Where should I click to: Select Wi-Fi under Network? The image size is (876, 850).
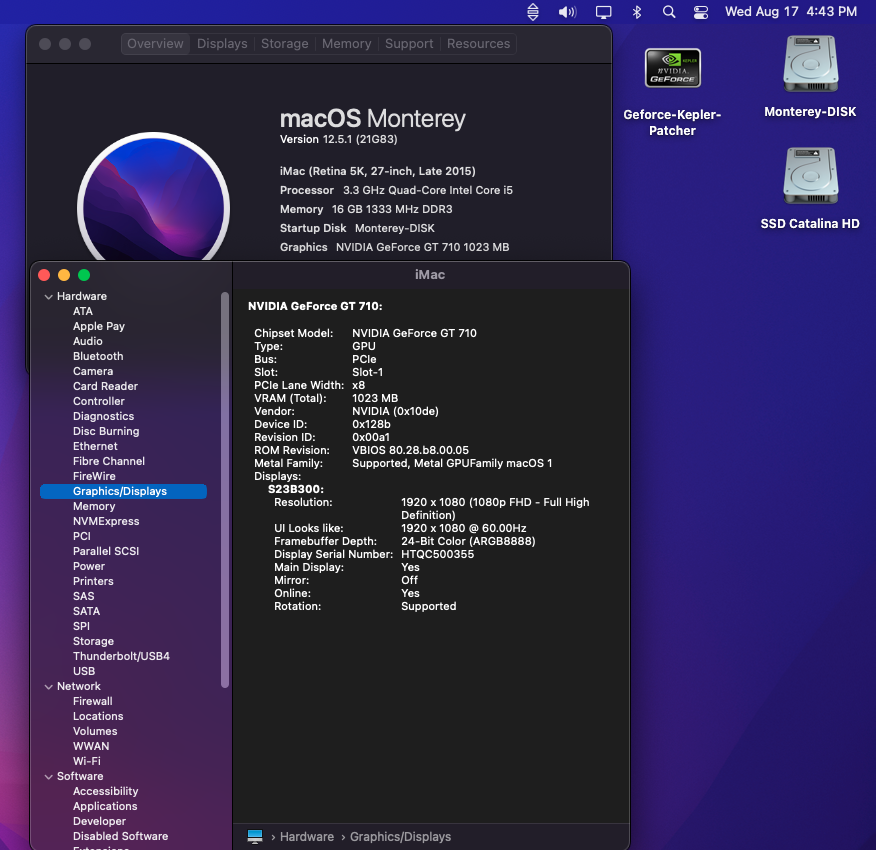[87, 762]
